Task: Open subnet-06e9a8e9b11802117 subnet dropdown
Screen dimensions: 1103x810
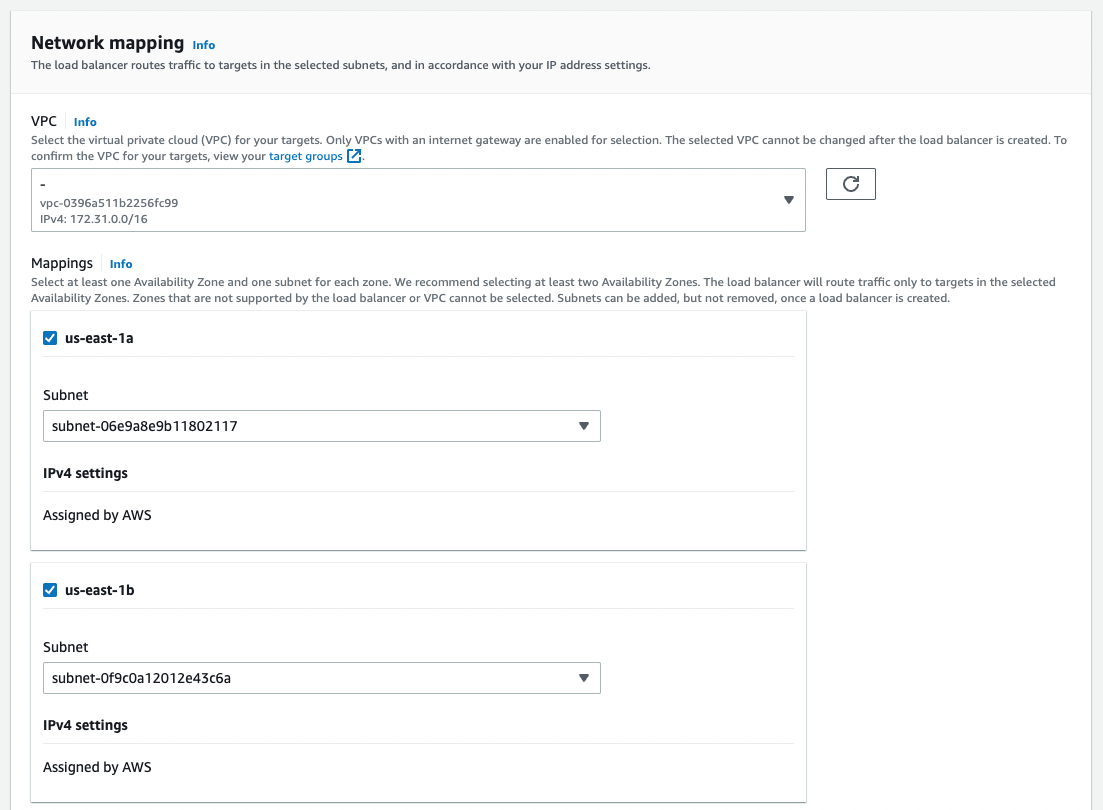Action: pyautogui.click(x=321, y=426)
